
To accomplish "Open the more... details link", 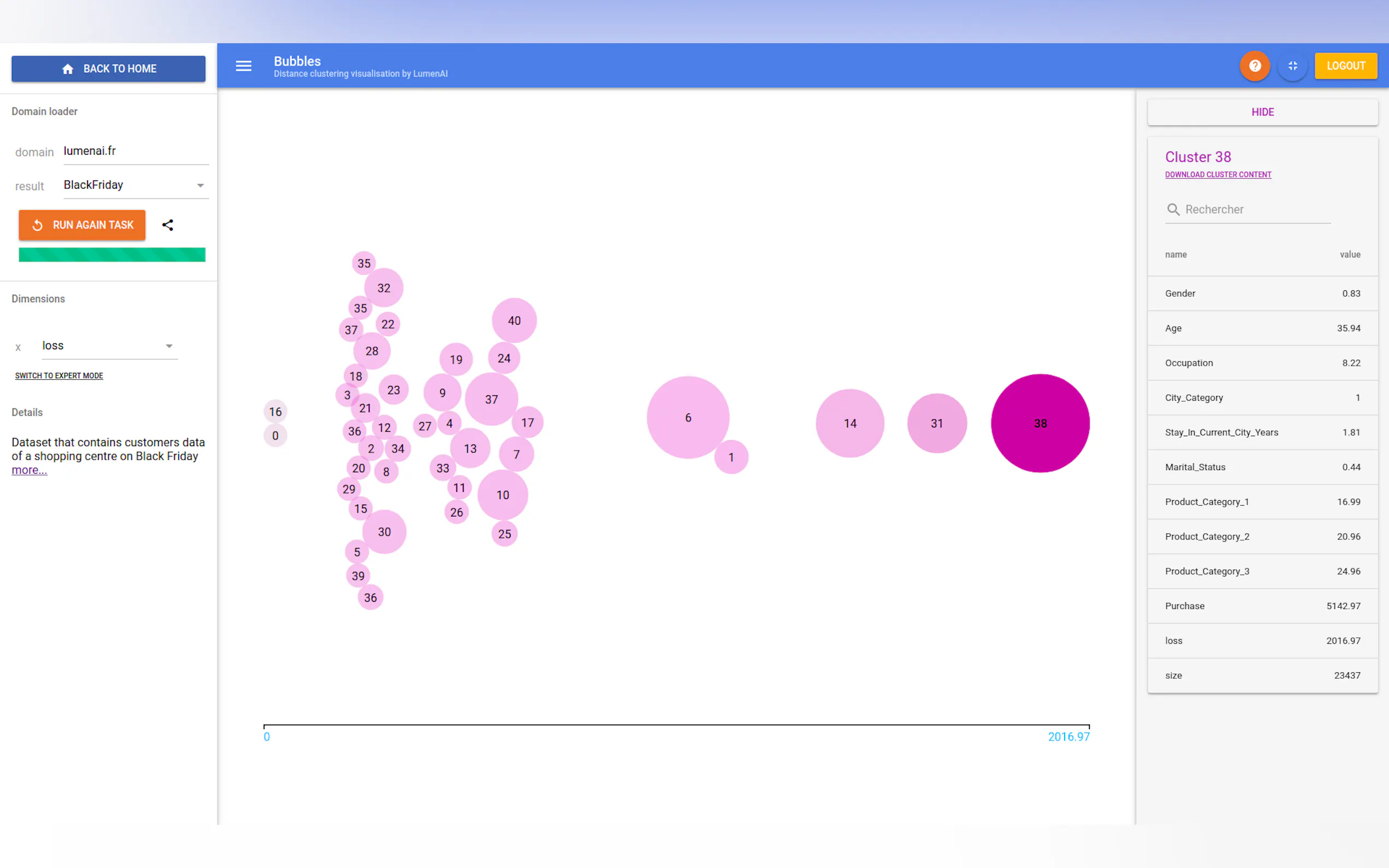I will tap(30, 470).
